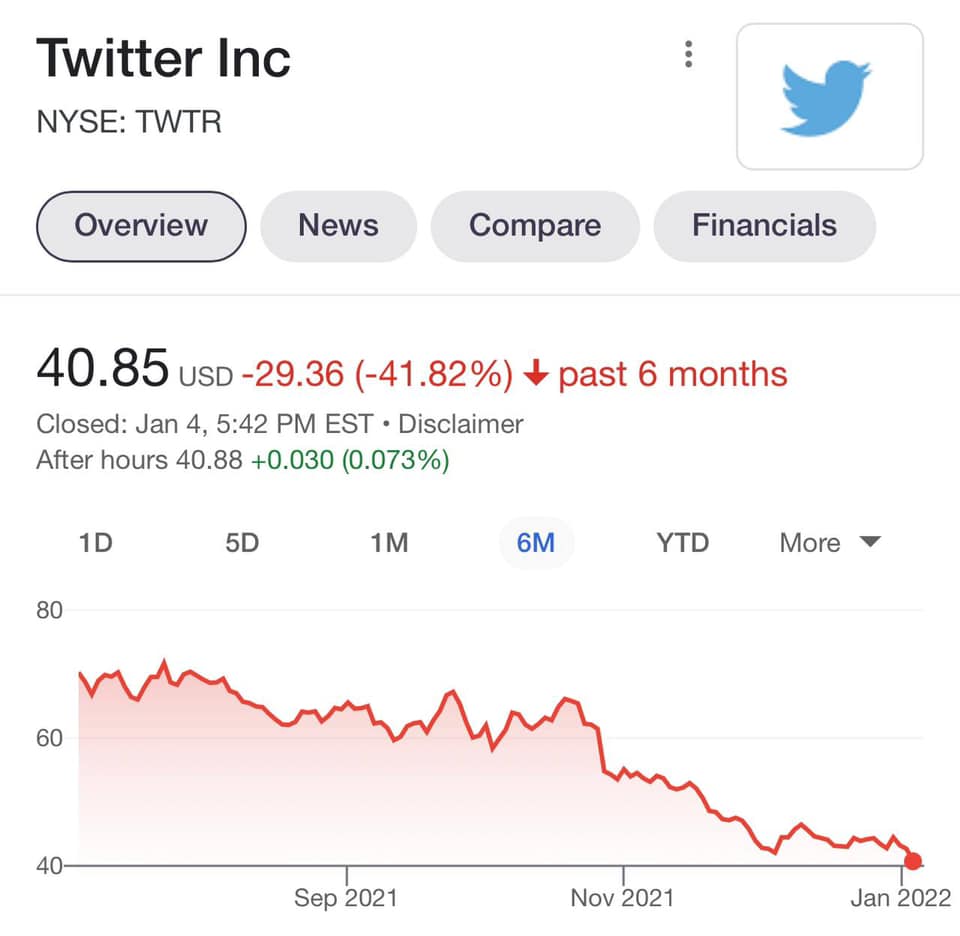Click the Jan 2022 axis label

pyautogui.click(x=901, y=897)
